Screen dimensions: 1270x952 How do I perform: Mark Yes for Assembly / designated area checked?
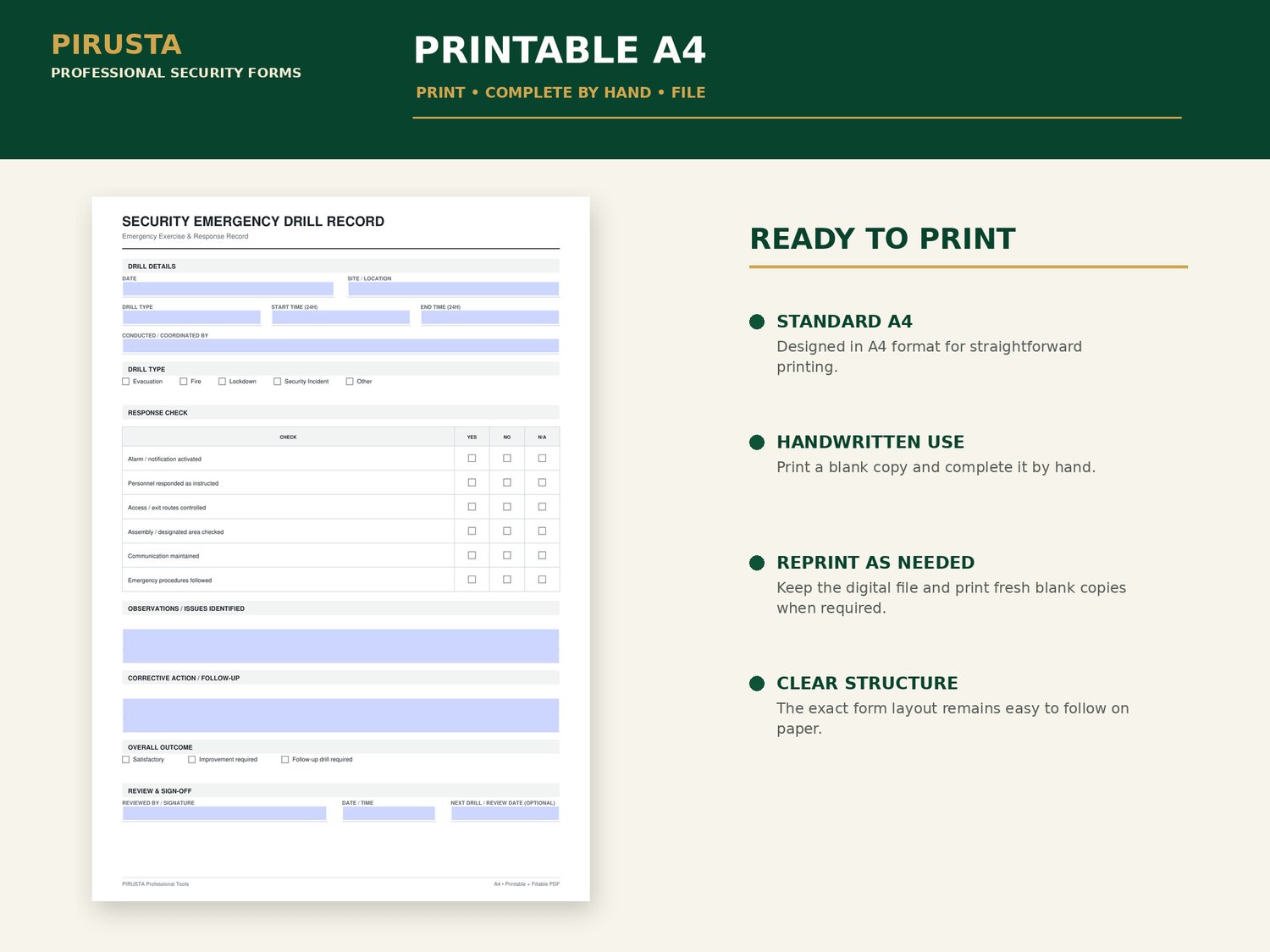pyautogui.click(x=472, y=531)
